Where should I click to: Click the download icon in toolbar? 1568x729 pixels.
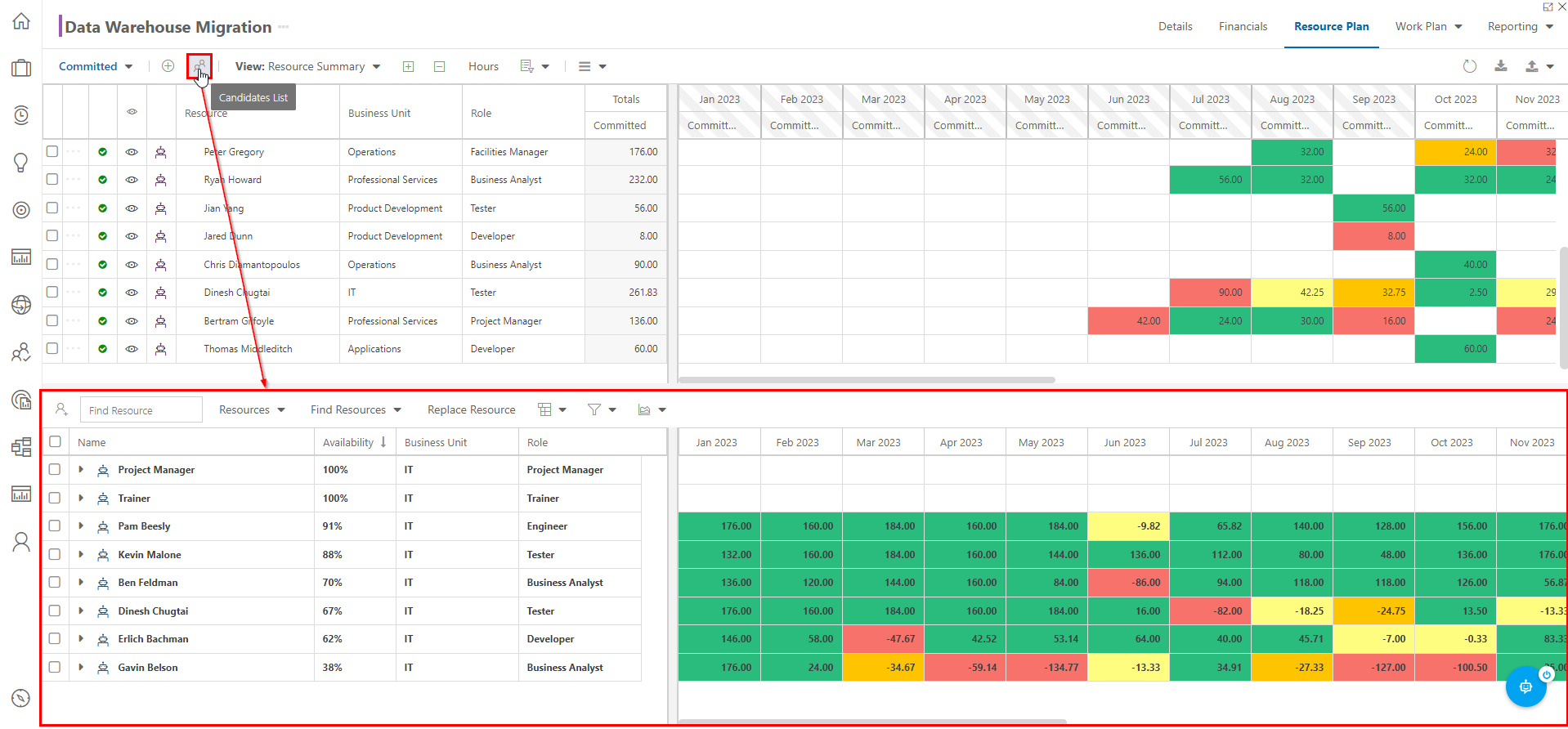tap(1501, 66)
